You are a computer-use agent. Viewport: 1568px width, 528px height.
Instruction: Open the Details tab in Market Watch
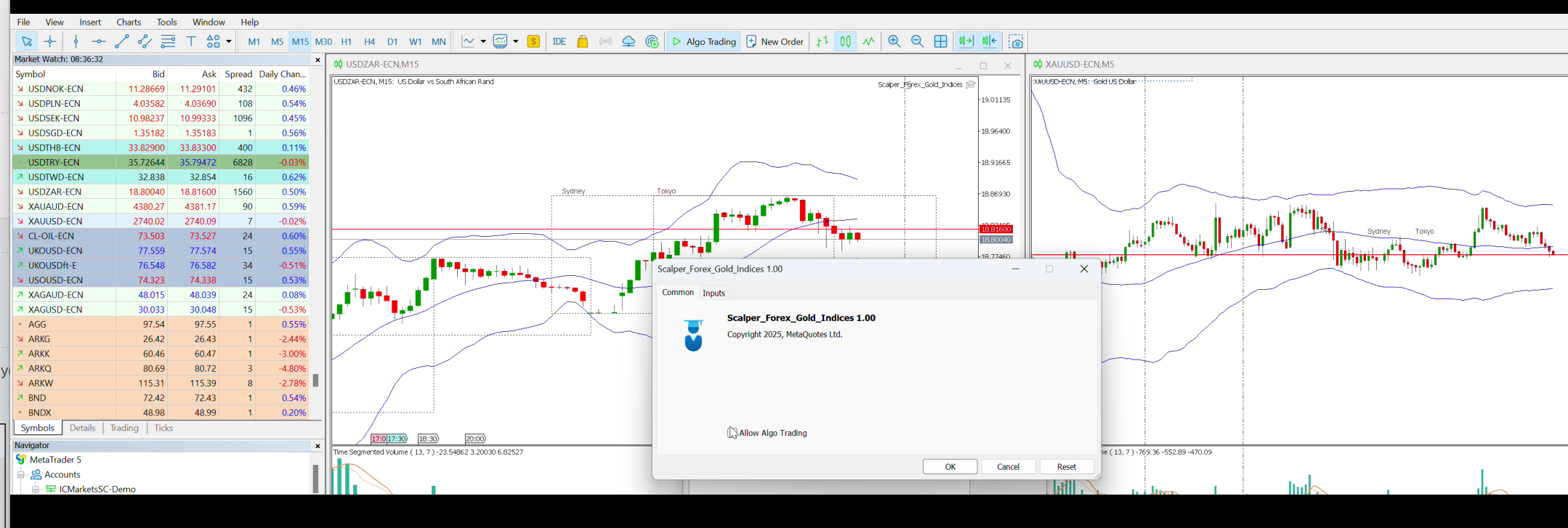pyautogui.click(x=83, y=428)
